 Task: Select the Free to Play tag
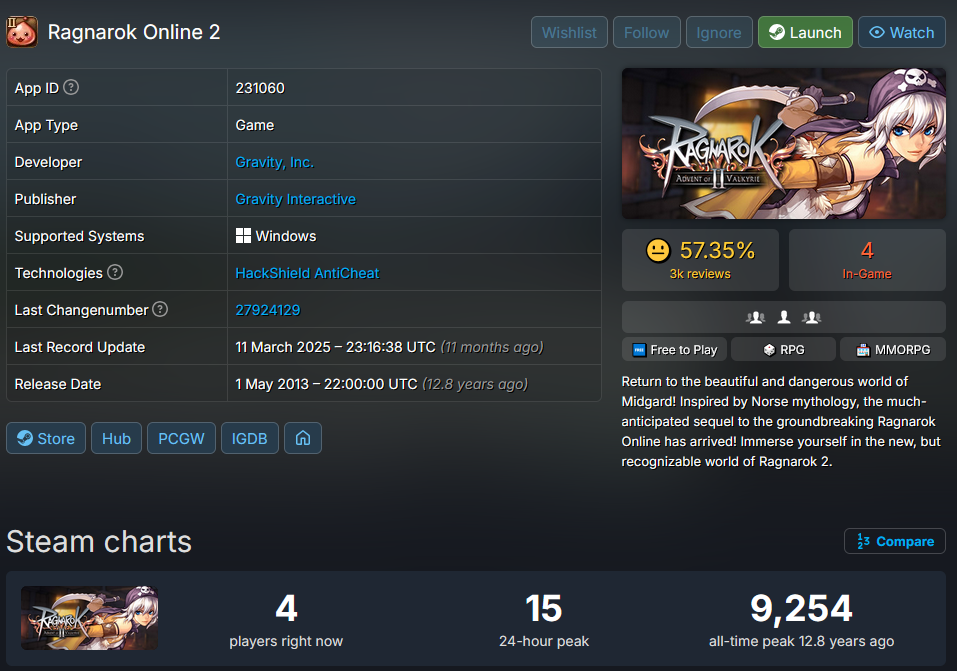[x=674, y=349]
